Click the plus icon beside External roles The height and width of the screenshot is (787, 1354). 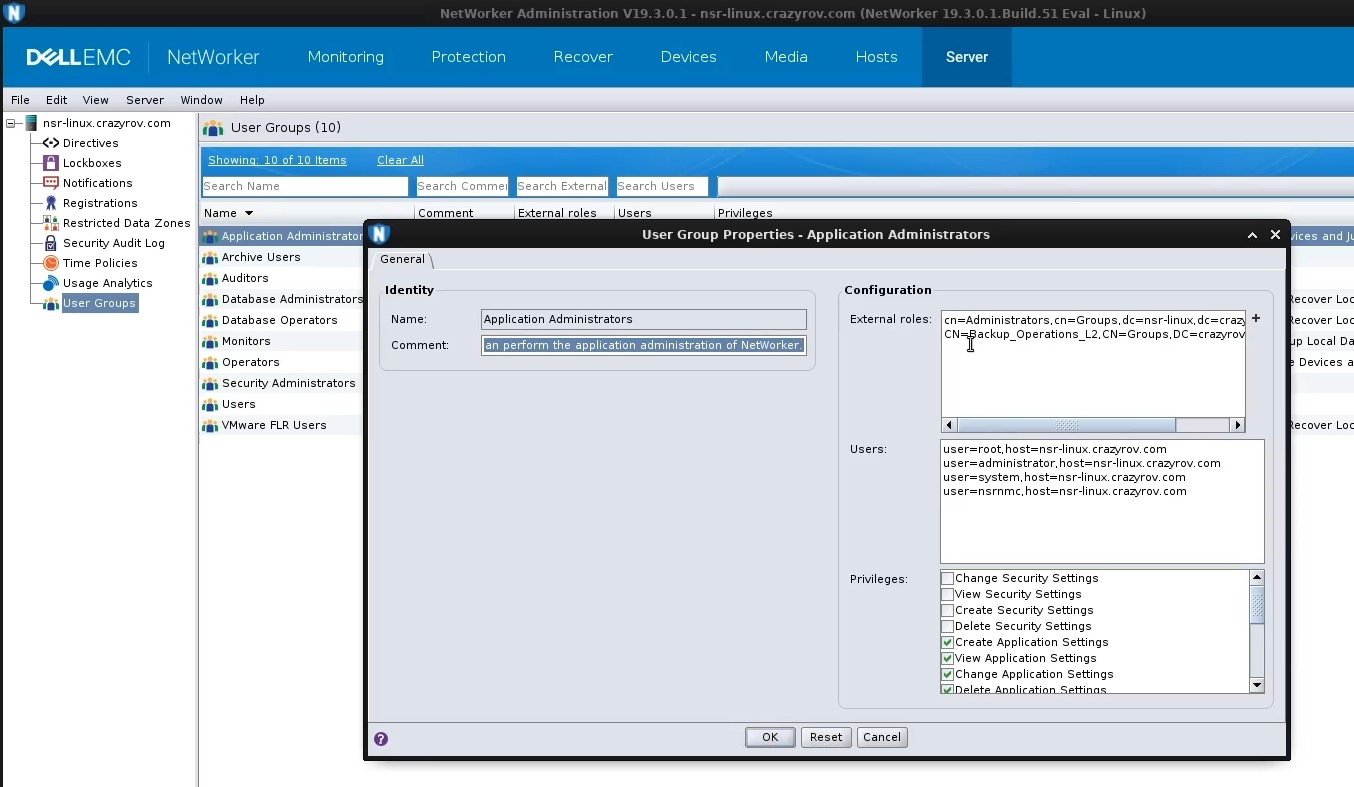tap(1256, 319)
